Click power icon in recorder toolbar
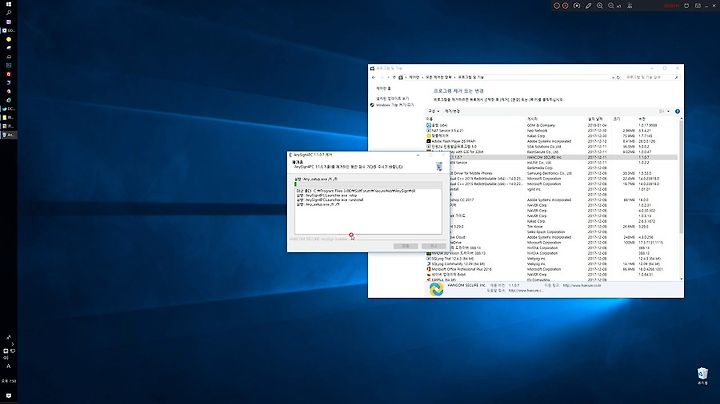This screenshot has height=404, width=720. [686, 6]
